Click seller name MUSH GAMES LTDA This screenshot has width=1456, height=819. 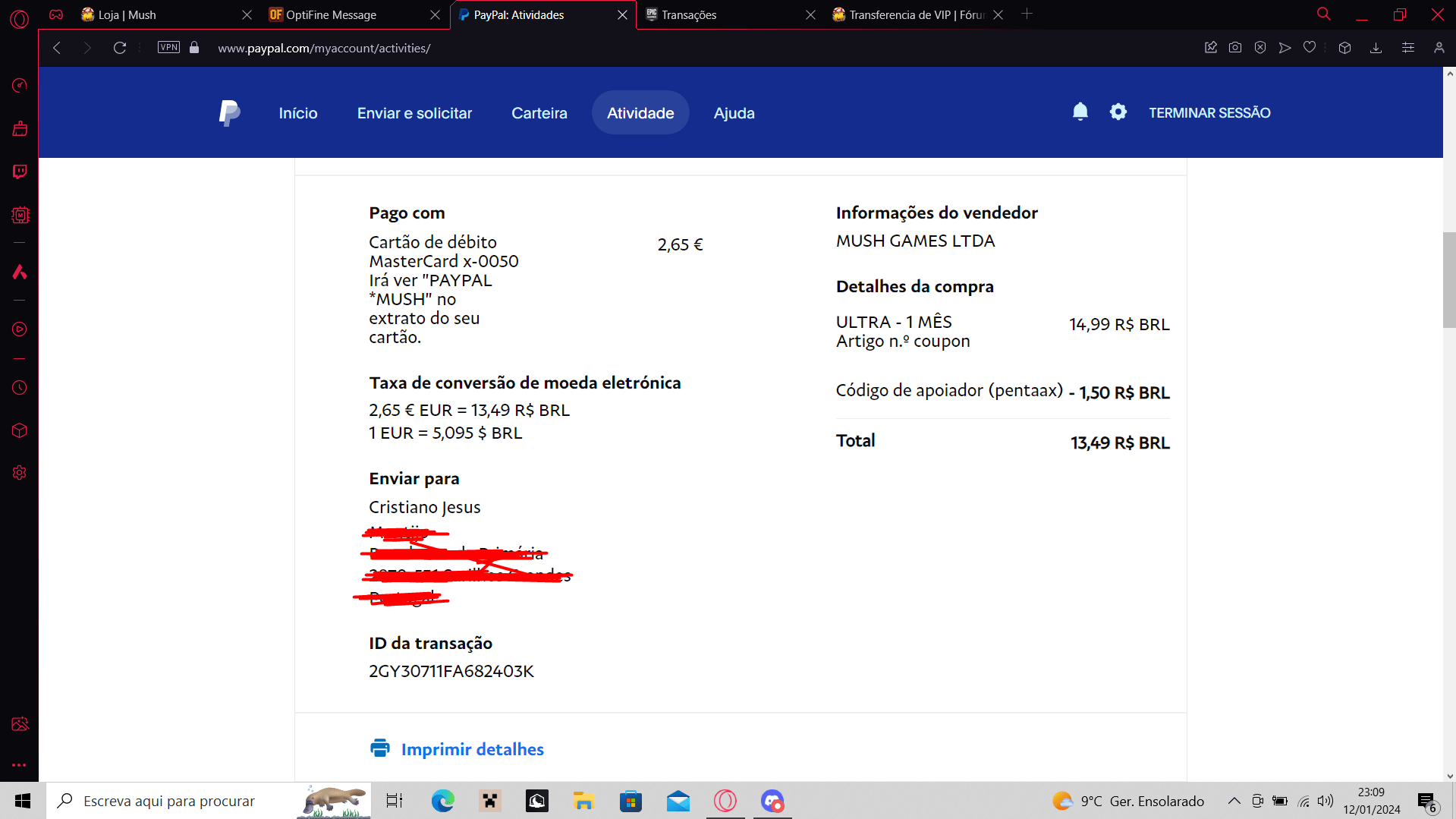coord(915,241)
